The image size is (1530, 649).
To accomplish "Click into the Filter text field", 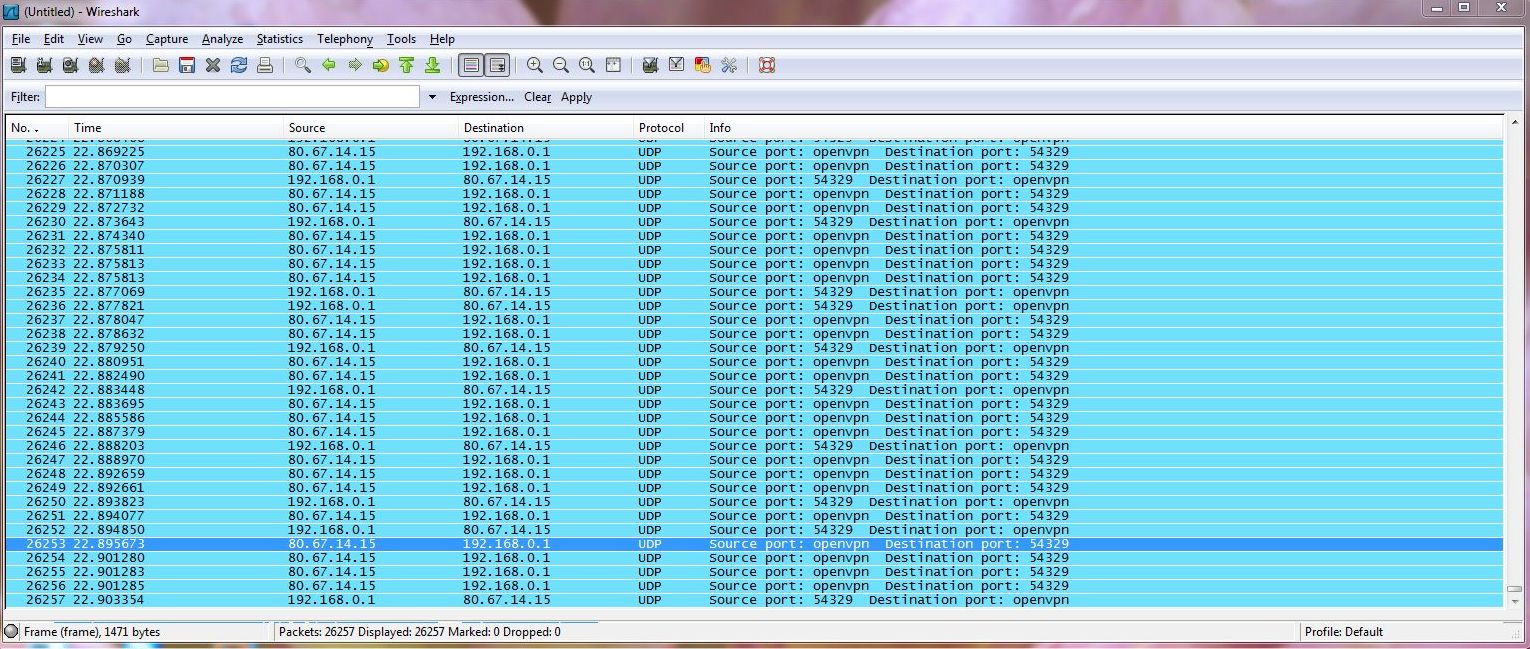I will 232,97.
